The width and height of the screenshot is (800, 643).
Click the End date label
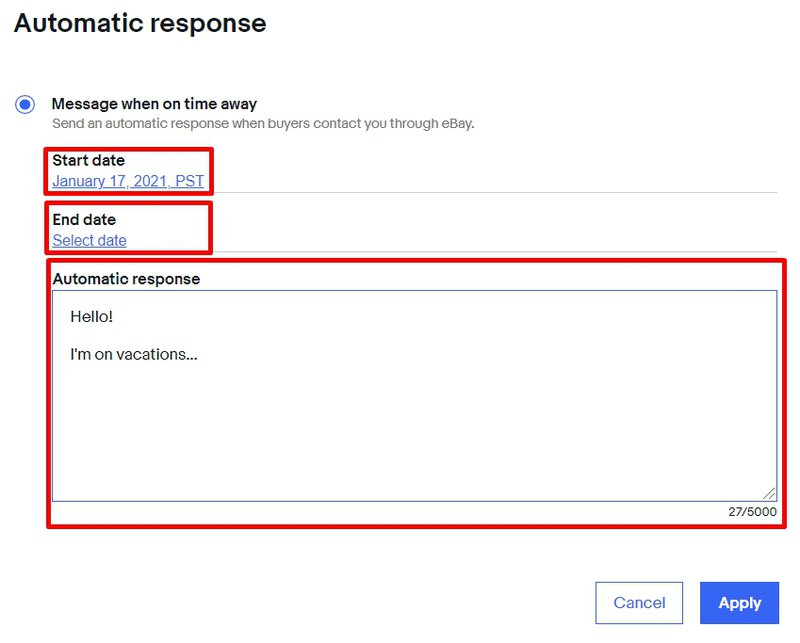(84, 219)
